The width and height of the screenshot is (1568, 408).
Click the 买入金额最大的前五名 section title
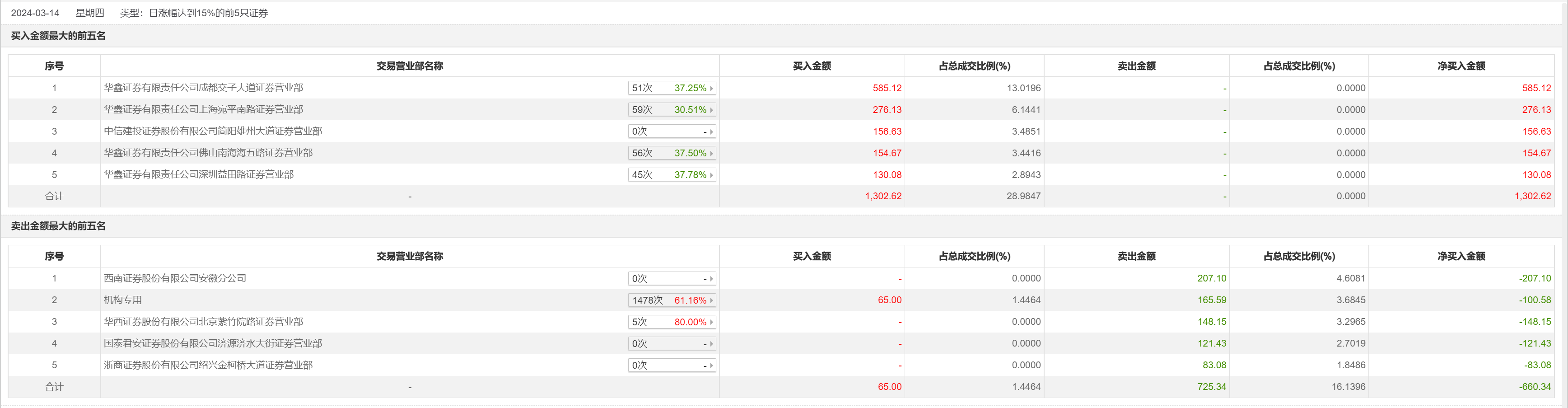(58, 36)
